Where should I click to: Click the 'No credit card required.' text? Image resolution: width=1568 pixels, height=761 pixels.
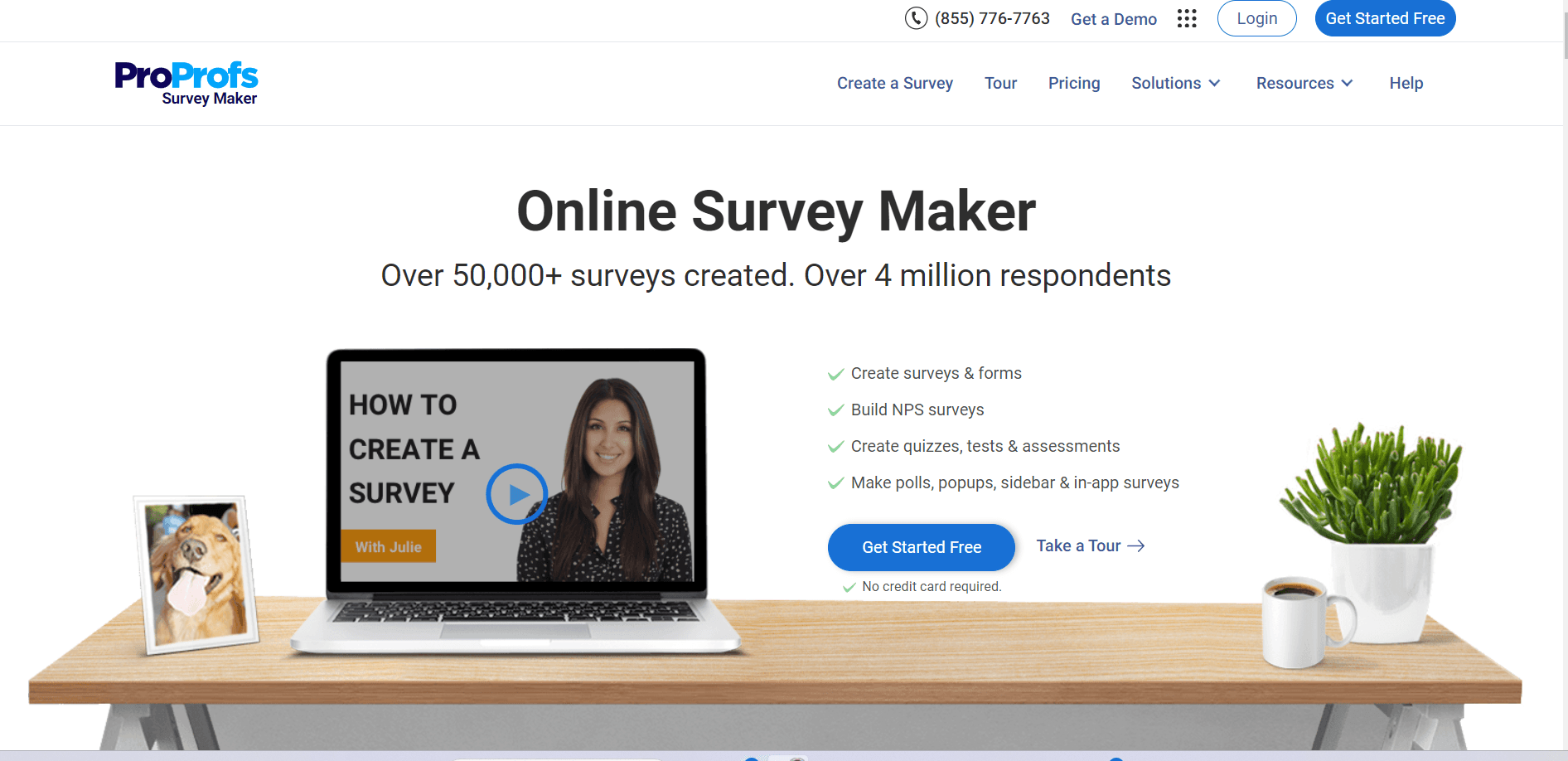pos(932,586)
